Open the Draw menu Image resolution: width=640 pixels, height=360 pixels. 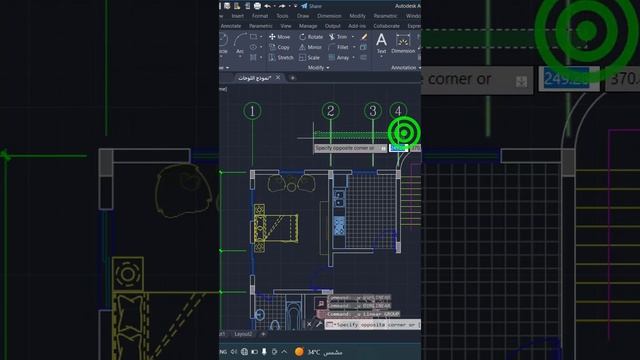click(x=303, y=16)
